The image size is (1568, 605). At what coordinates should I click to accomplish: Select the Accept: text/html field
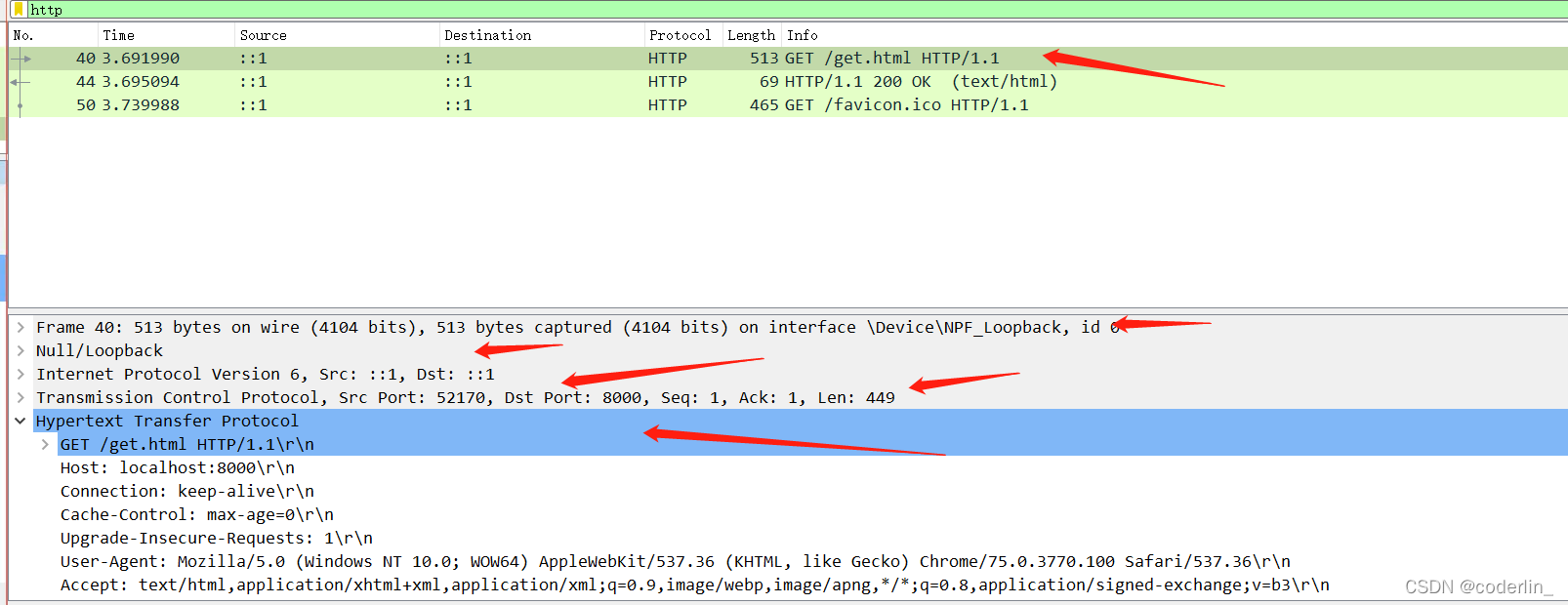695,585
